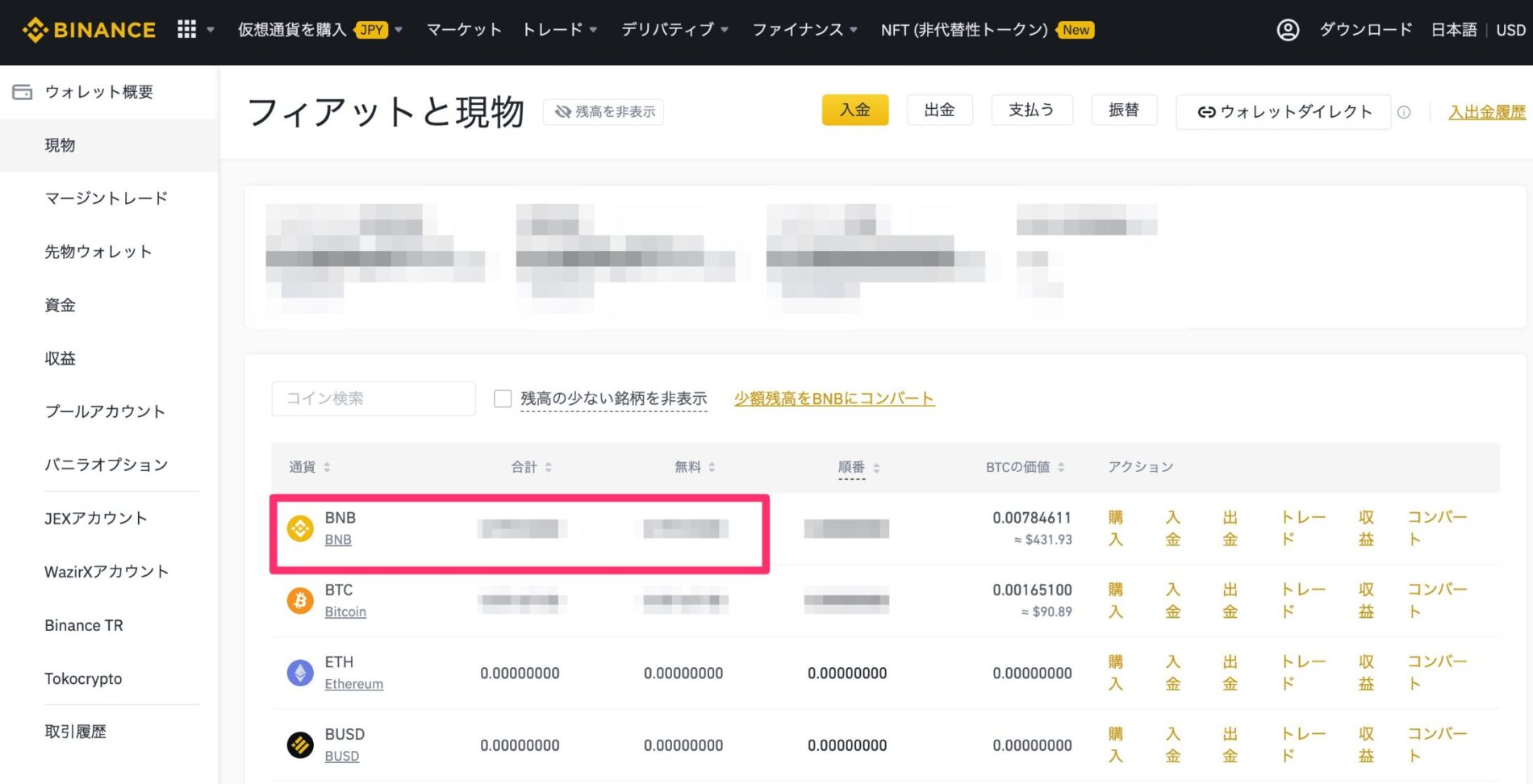Image resolution: width=1533 pixels, height=784 pixels.
Task: Open the apps grid menu icon
Action: (186, 30)
